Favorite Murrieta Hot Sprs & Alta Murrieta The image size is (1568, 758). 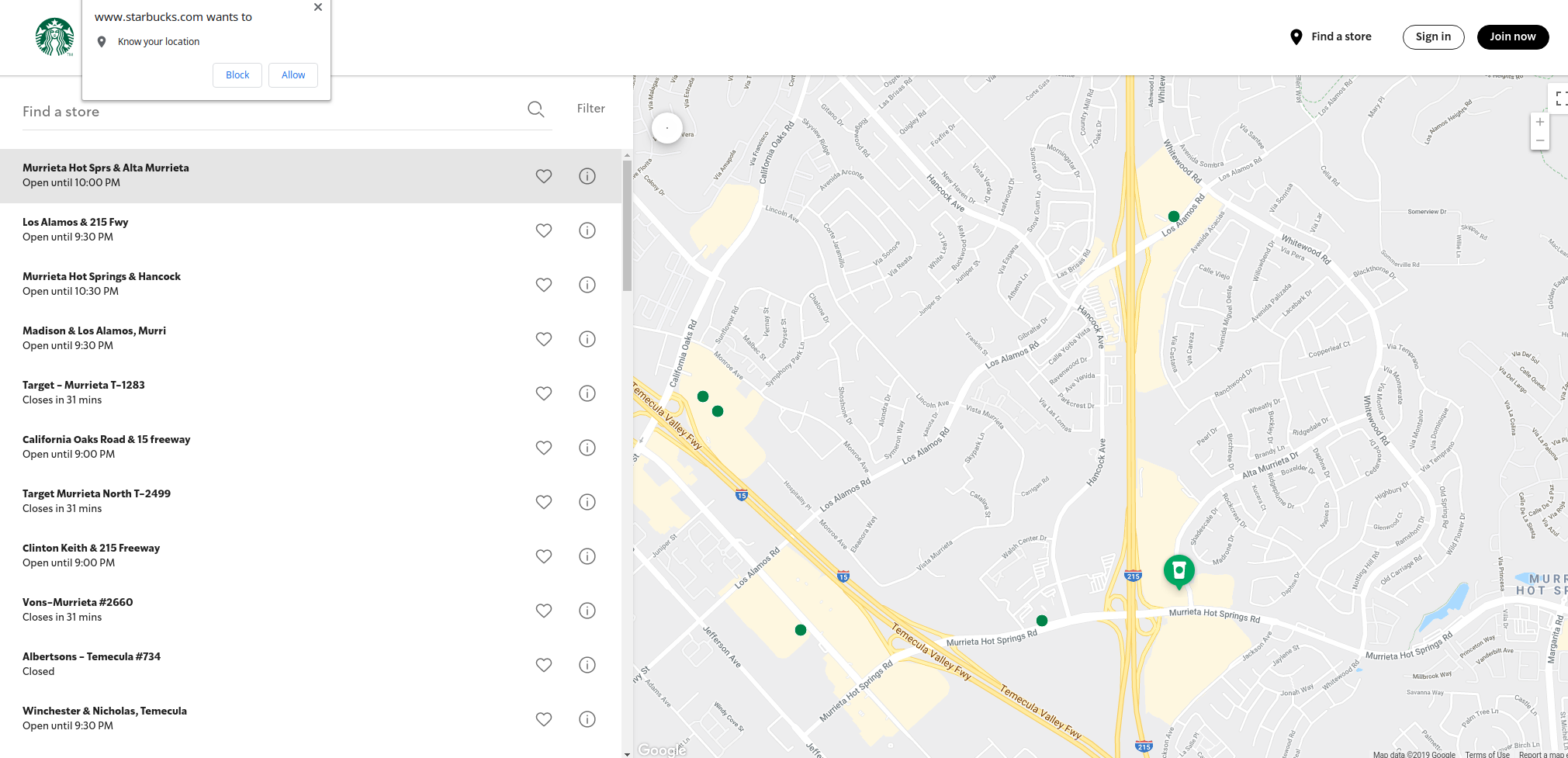[543, 176]
